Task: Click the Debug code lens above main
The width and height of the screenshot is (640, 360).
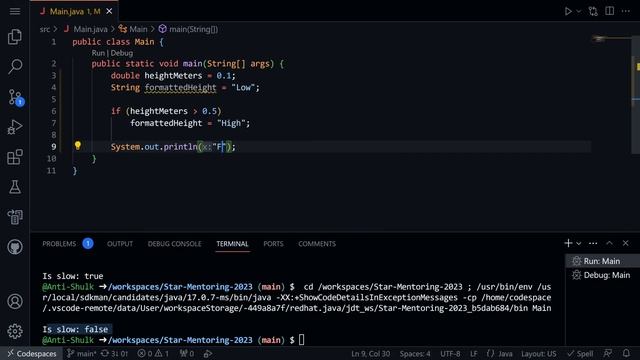Action: click(x=122, y=53)
